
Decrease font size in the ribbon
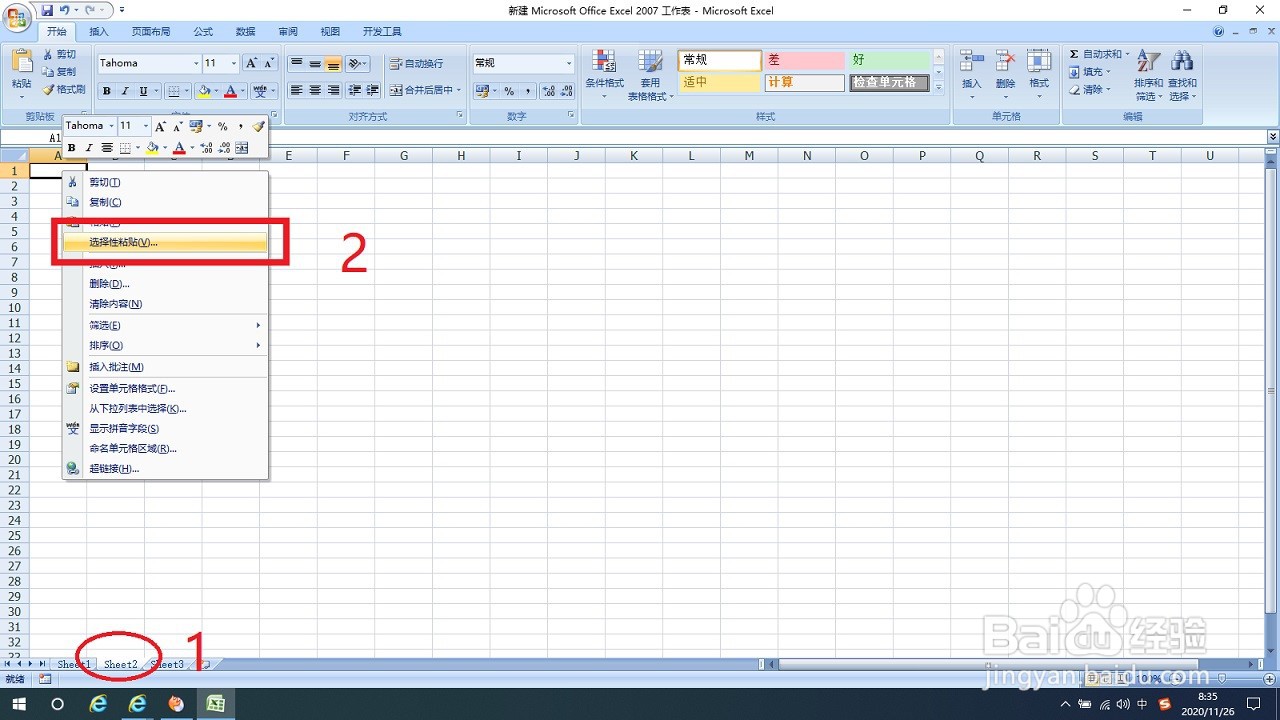coord(270,63)
